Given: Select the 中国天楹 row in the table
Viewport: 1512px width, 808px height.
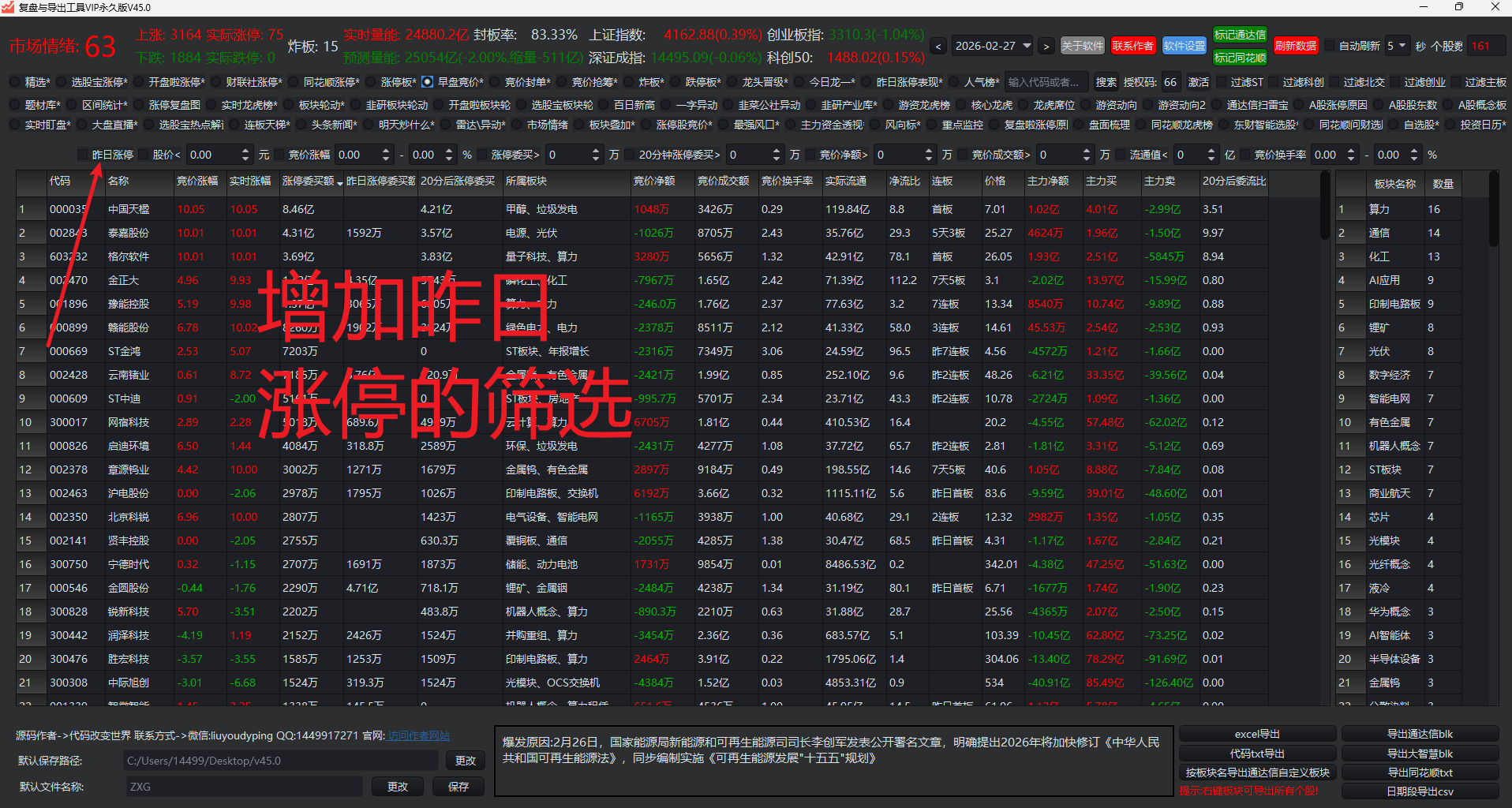Looking at the screenshot, I should [x=129, y=209].
